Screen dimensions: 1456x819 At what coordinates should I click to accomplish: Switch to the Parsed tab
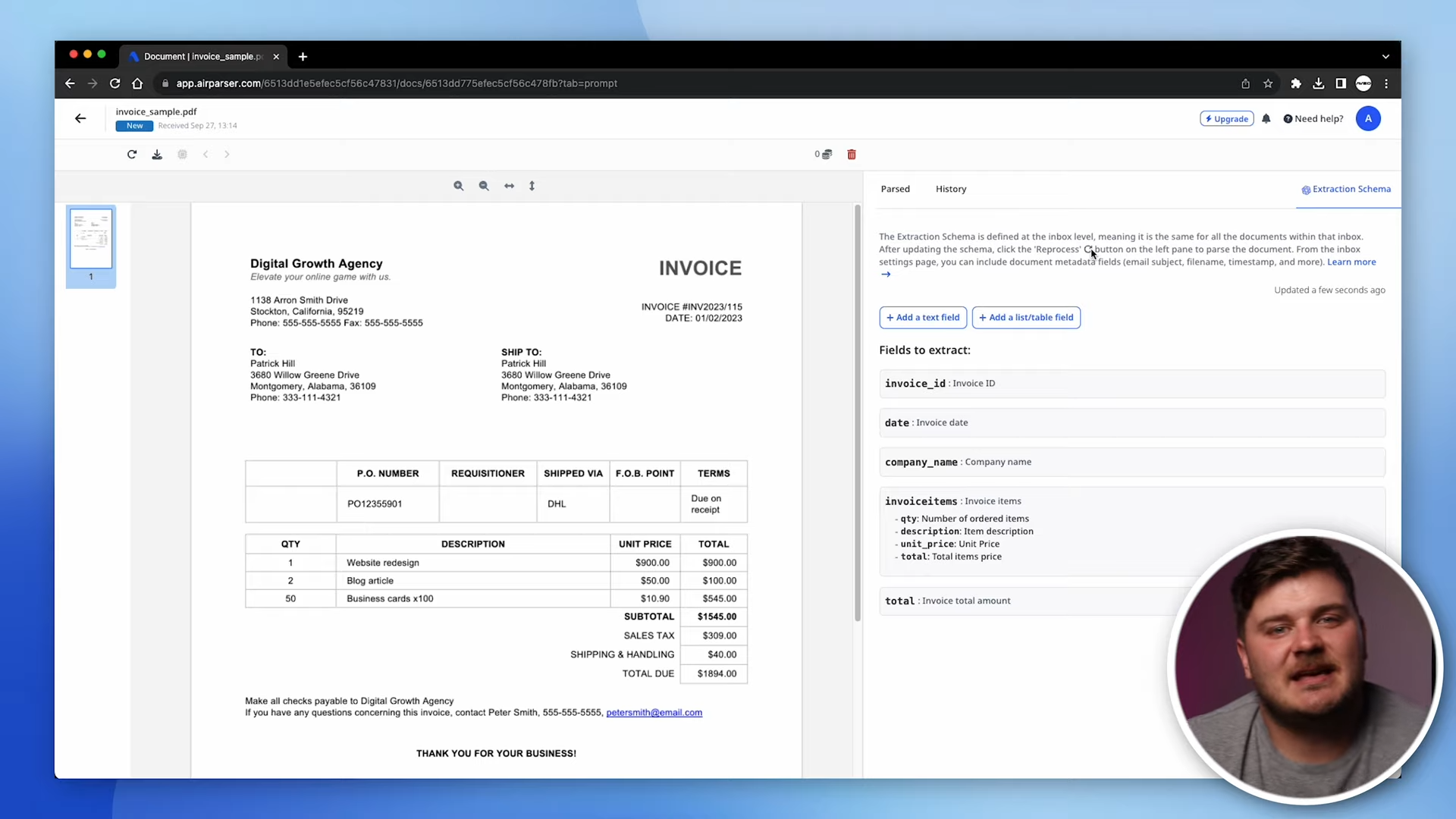click(895, 189)
